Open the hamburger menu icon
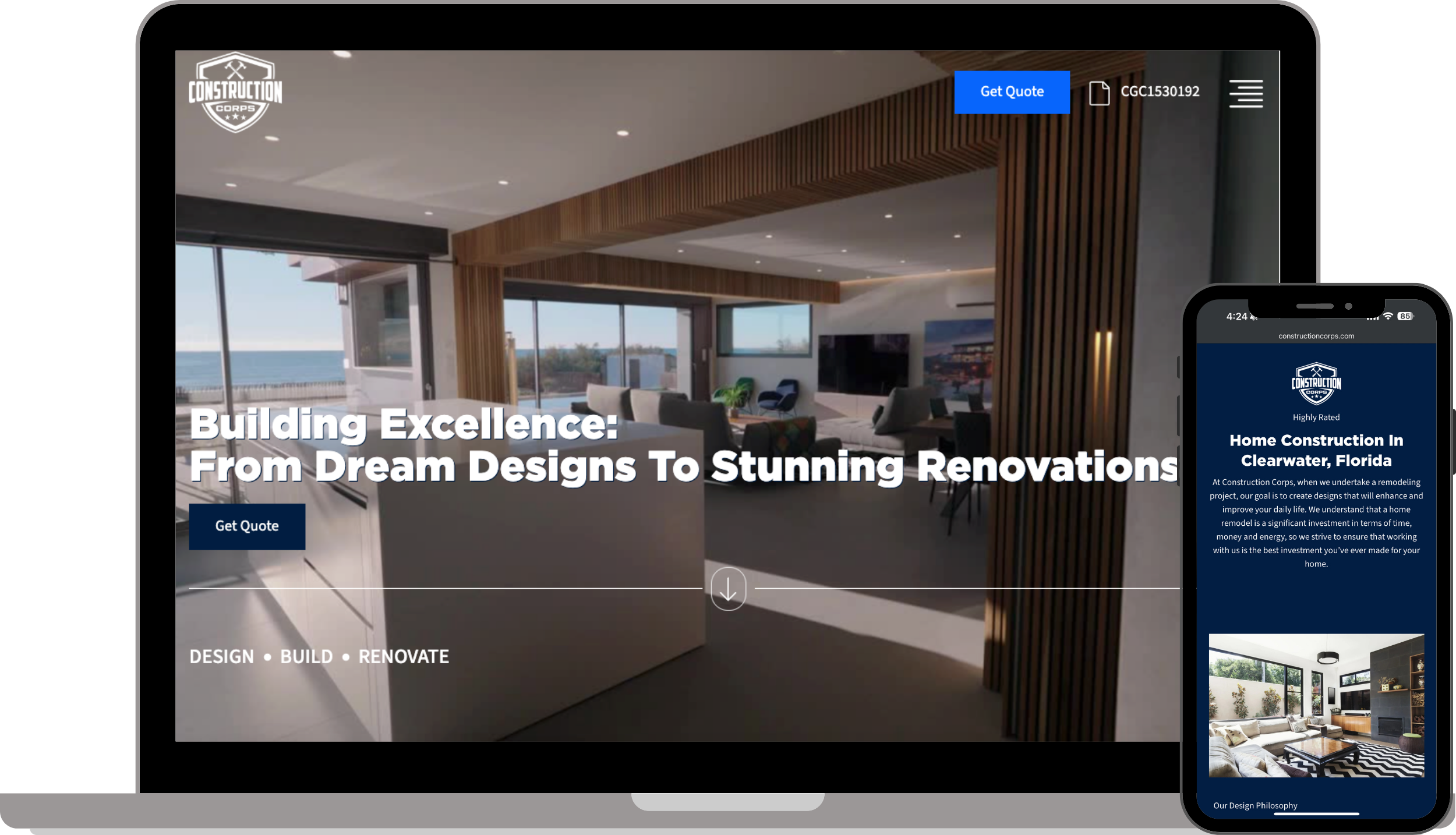This screenshot has width=1456, height=835. (1246, 93)
